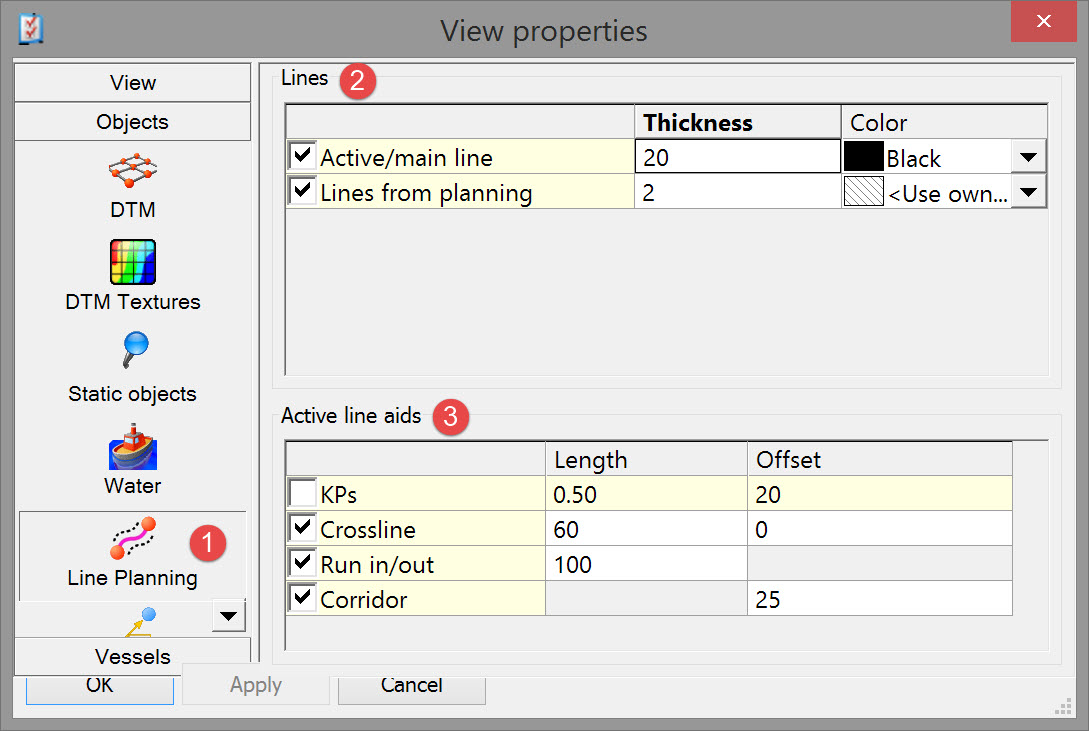Click the app icon in title bar
The height and width of the screenshot is (731, 1089).
[x=31, y=30]
